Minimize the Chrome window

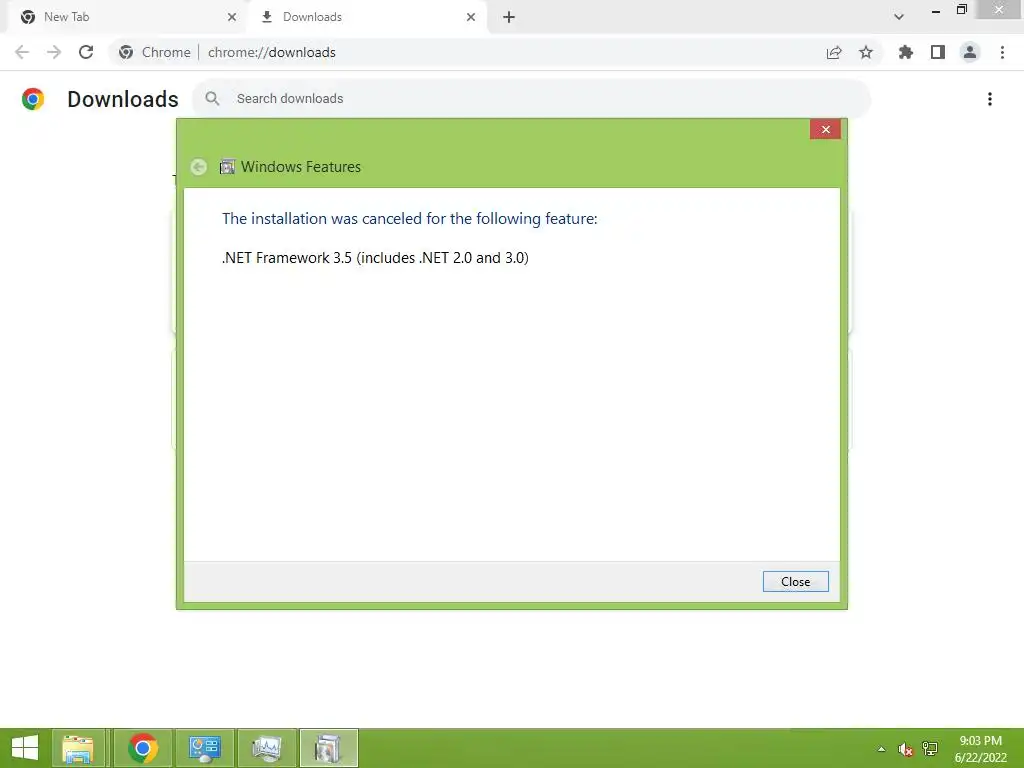[x=936, y=10]
